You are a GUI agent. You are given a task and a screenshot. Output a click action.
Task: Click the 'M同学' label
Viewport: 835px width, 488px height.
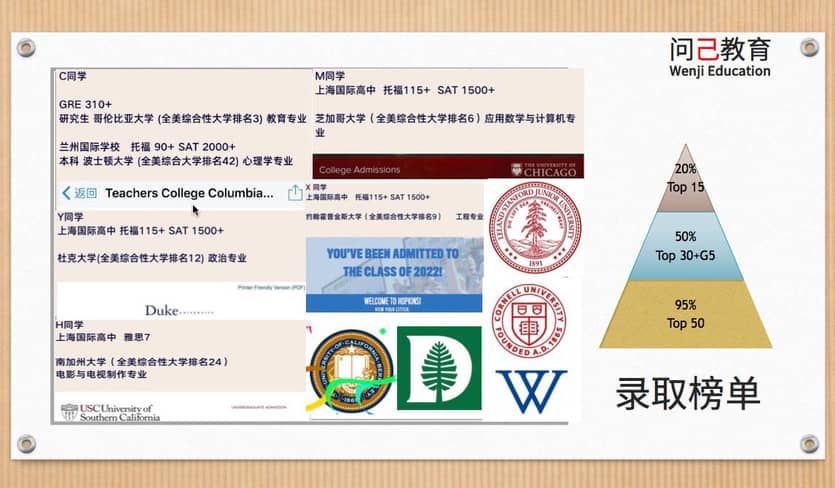pyautogui.click(x=330, y=76)
